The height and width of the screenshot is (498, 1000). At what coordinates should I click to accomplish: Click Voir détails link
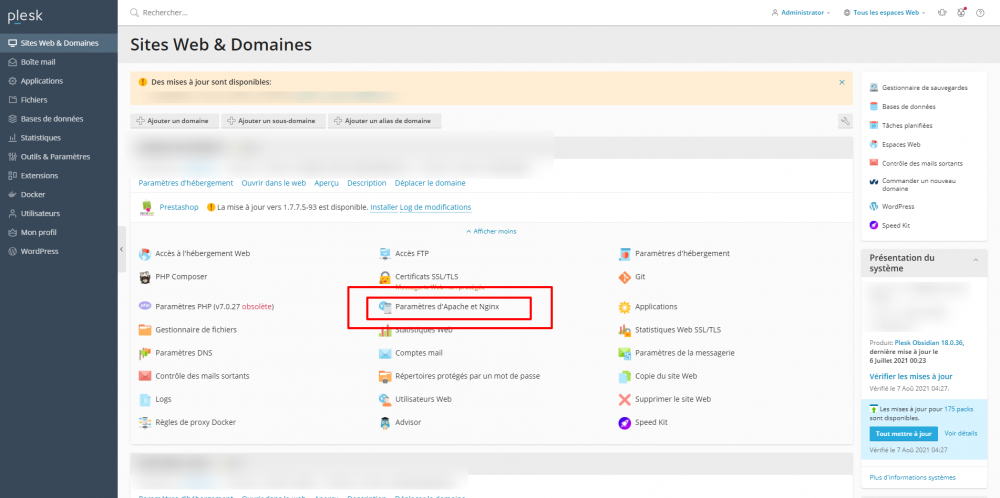pos(960,434)
